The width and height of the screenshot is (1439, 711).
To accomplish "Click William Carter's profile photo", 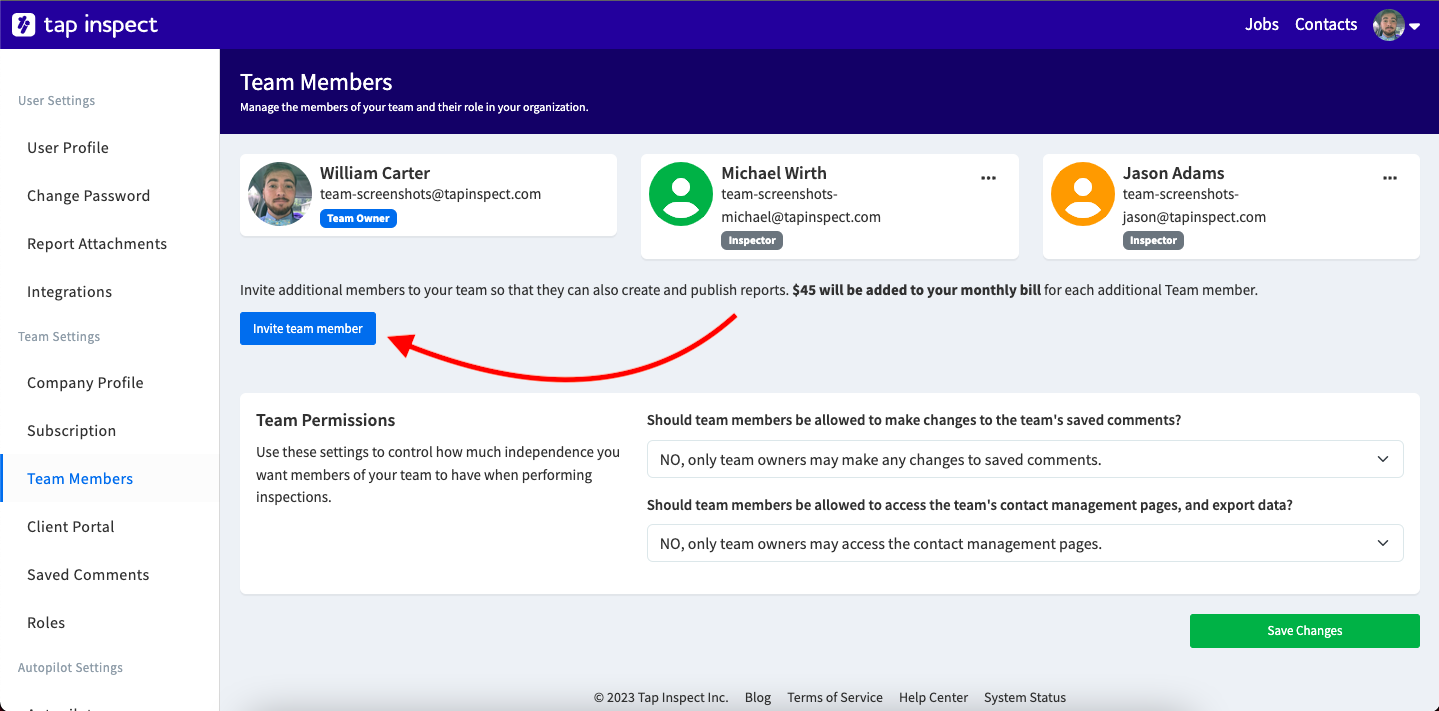I will 280,194.
